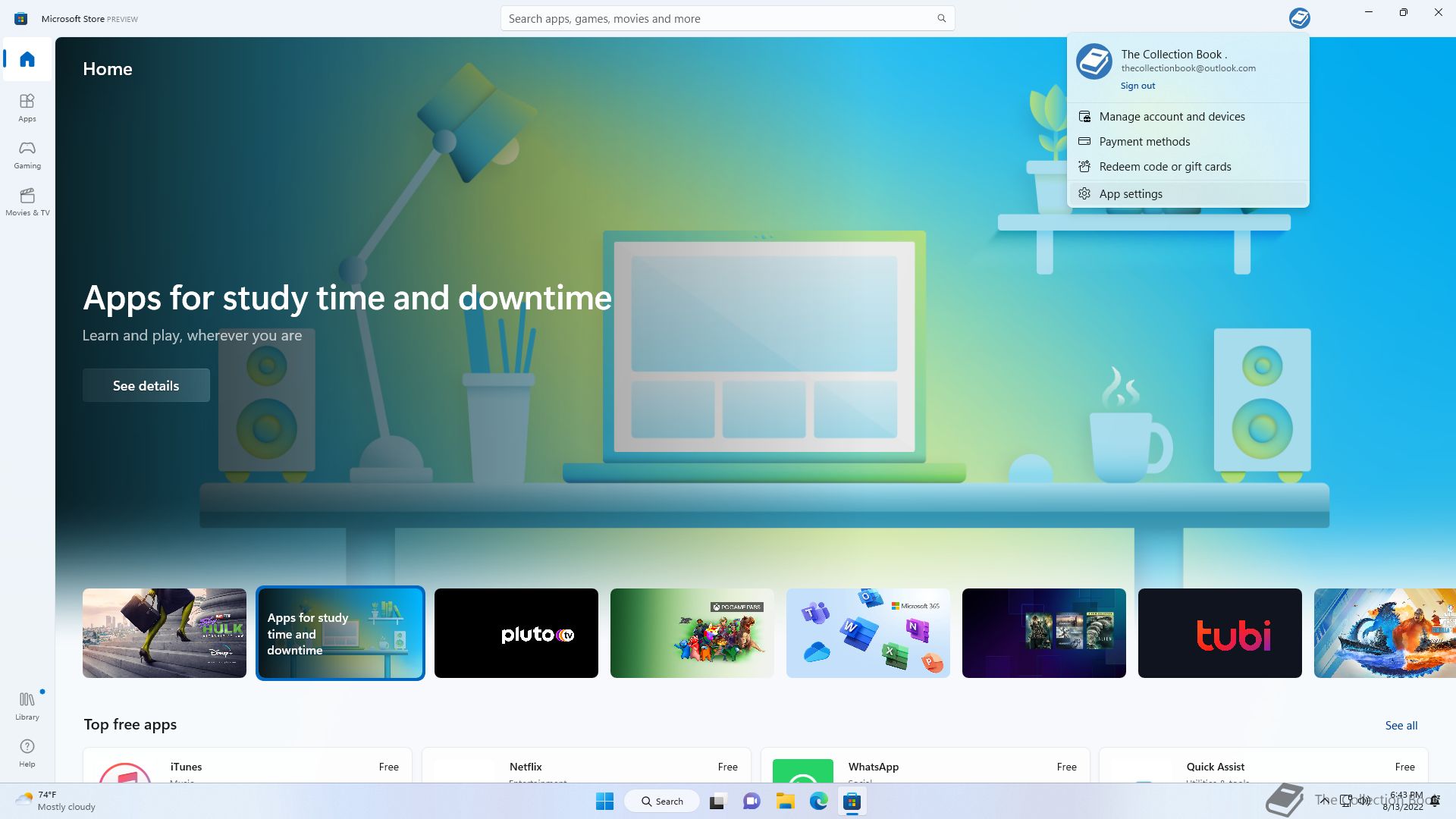The image size is (1456, 819).
Task: Open See all for Top free apps
Action: pyautogui.click(x=1401, y=726)
